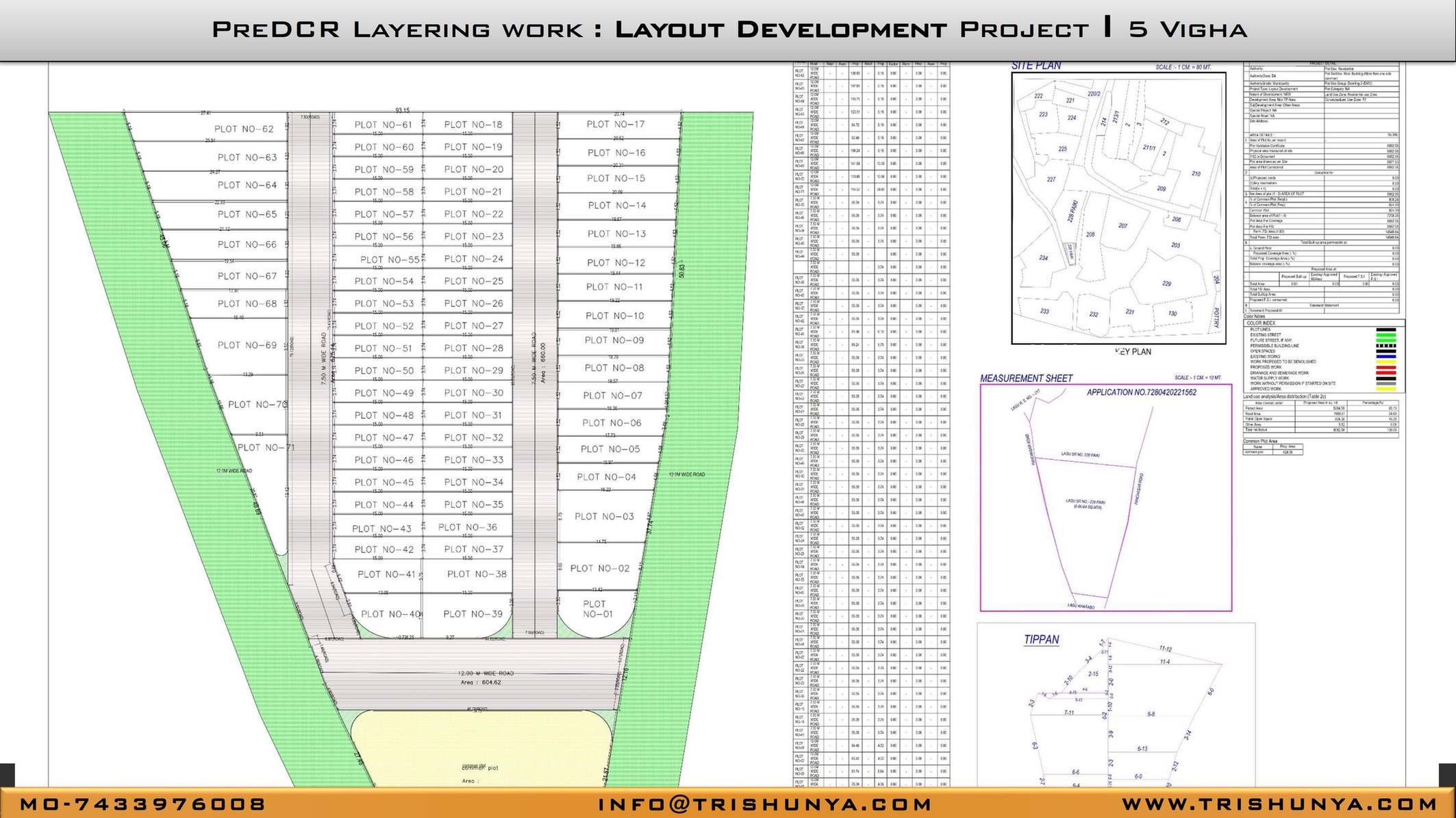Click the Common Plot Area table heading
Viewport: 1456px width, 818px height.
[1260, 442]
